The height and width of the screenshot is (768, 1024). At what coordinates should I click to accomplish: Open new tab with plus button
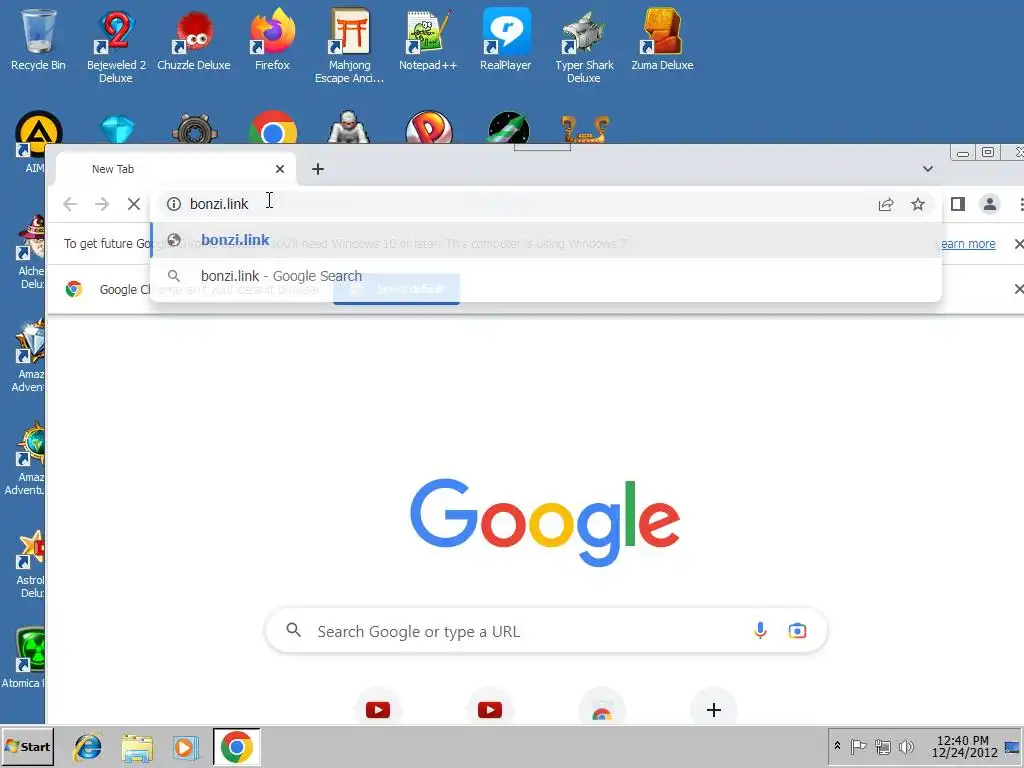pos(318,169)
